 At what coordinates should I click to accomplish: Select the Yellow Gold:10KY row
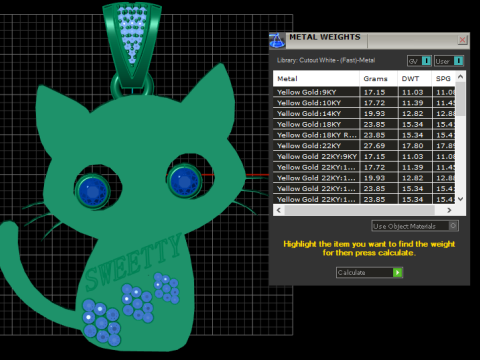(x=364, y=103)
